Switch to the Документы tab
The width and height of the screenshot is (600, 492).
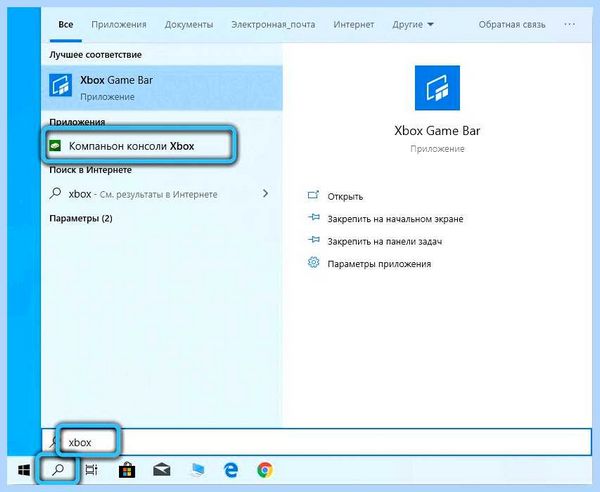coord(189,24)
